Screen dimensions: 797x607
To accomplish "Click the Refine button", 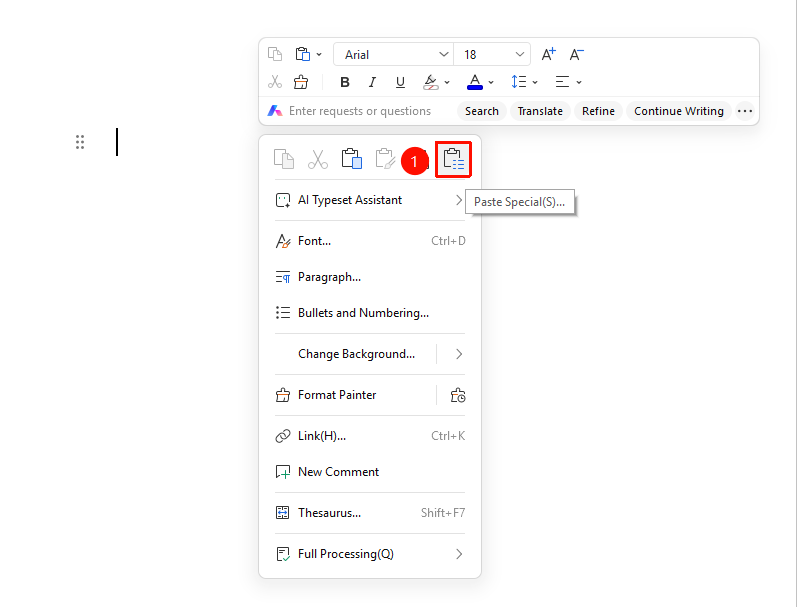I will (598, 111).
